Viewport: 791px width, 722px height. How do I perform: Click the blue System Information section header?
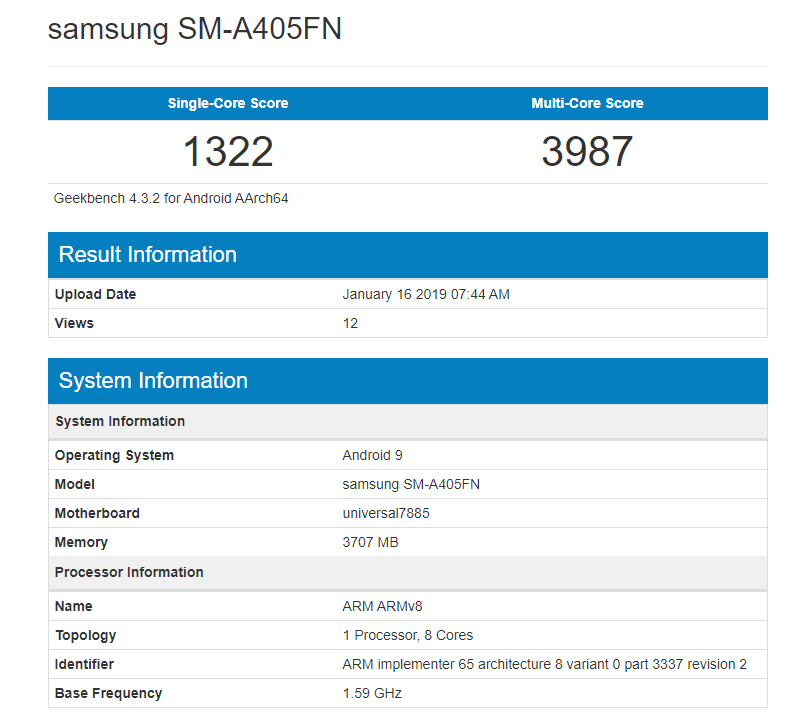tap(153, 380)
